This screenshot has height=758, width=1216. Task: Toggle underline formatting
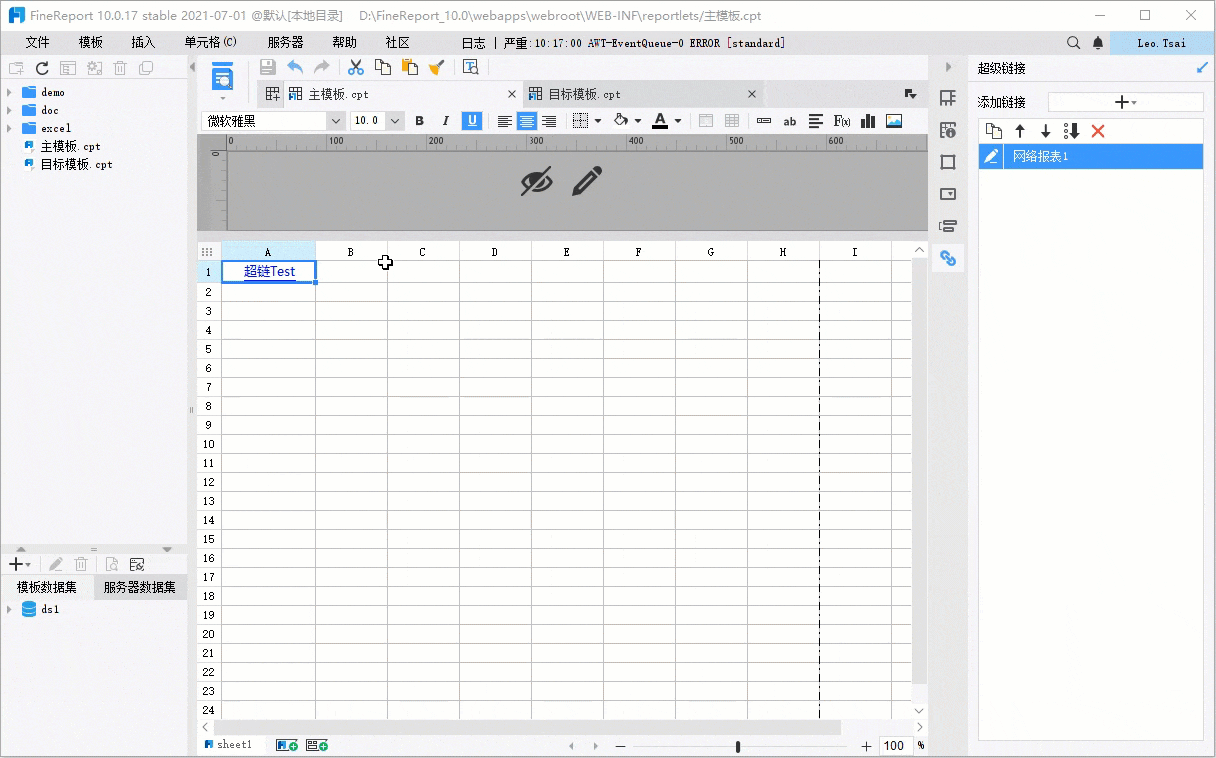coord(472,121)
